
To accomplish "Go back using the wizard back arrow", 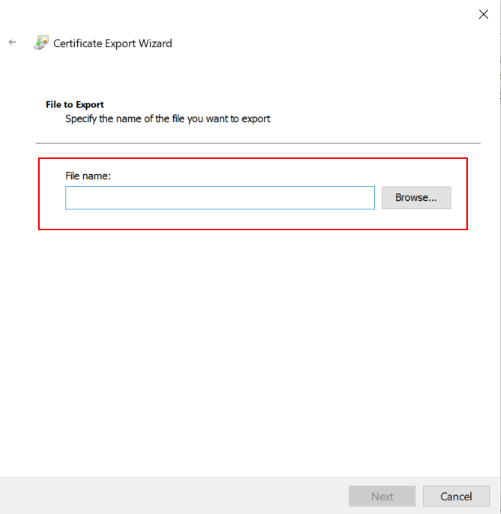I will tap(12, 42).
